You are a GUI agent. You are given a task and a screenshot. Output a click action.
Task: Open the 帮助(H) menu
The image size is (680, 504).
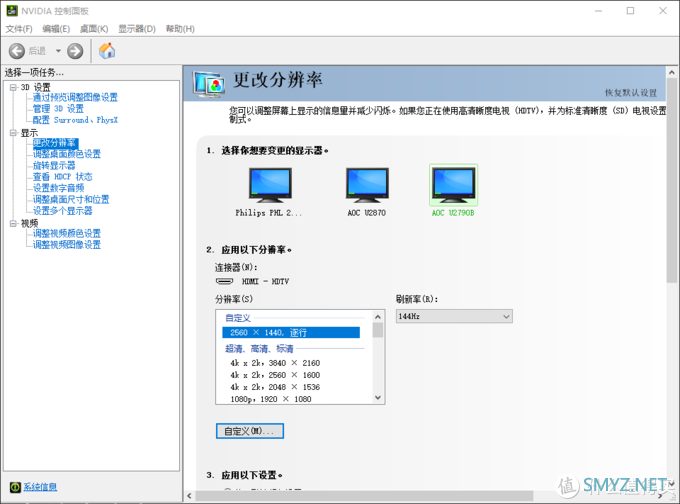180,29
